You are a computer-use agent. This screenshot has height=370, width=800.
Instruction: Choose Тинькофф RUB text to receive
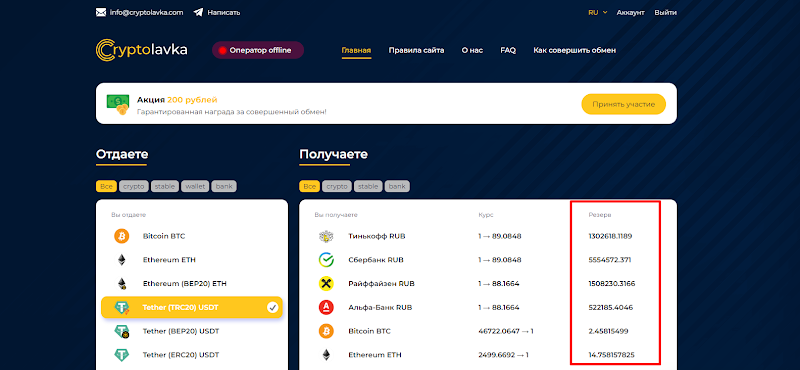click(x=377, y=236)
